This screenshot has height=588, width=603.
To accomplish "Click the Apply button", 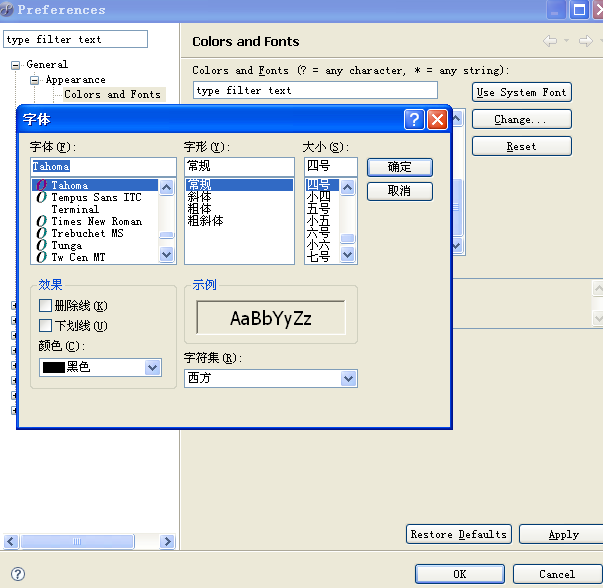I will pyautogui.click(x=563, y=534).
